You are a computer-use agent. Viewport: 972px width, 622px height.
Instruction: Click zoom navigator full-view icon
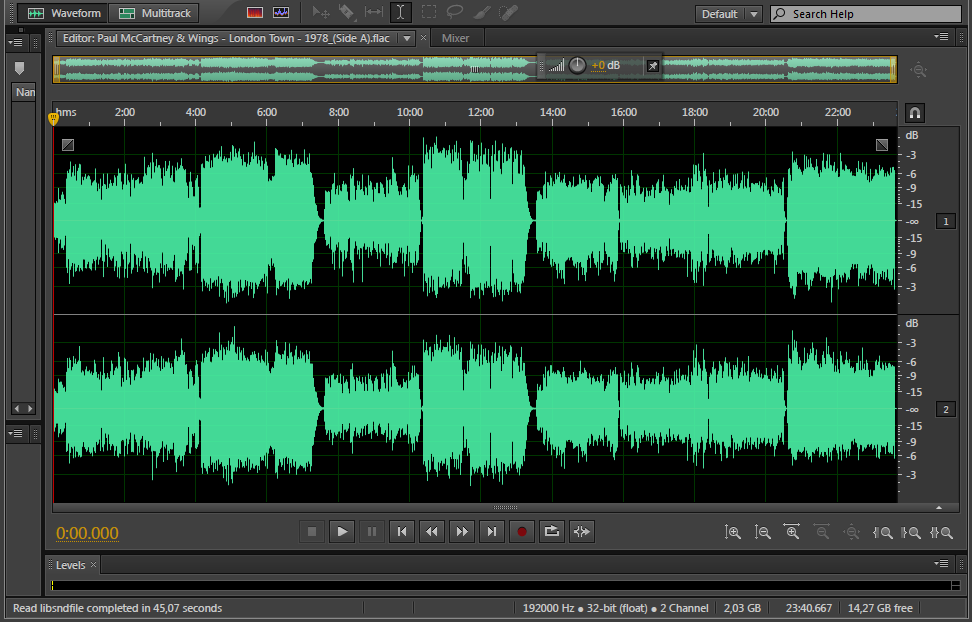(919, 70)
